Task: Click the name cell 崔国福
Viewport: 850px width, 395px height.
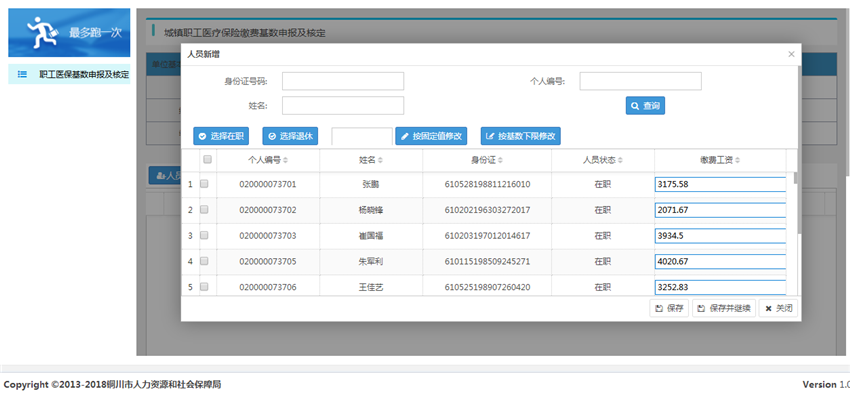Action: click(x=371, y=236)
